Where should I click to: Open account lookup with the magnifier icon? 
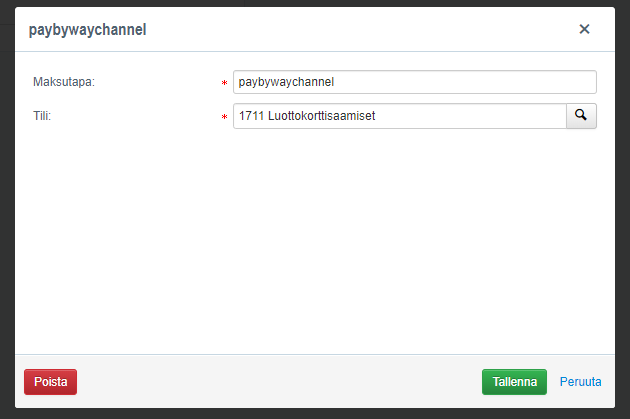581,116
